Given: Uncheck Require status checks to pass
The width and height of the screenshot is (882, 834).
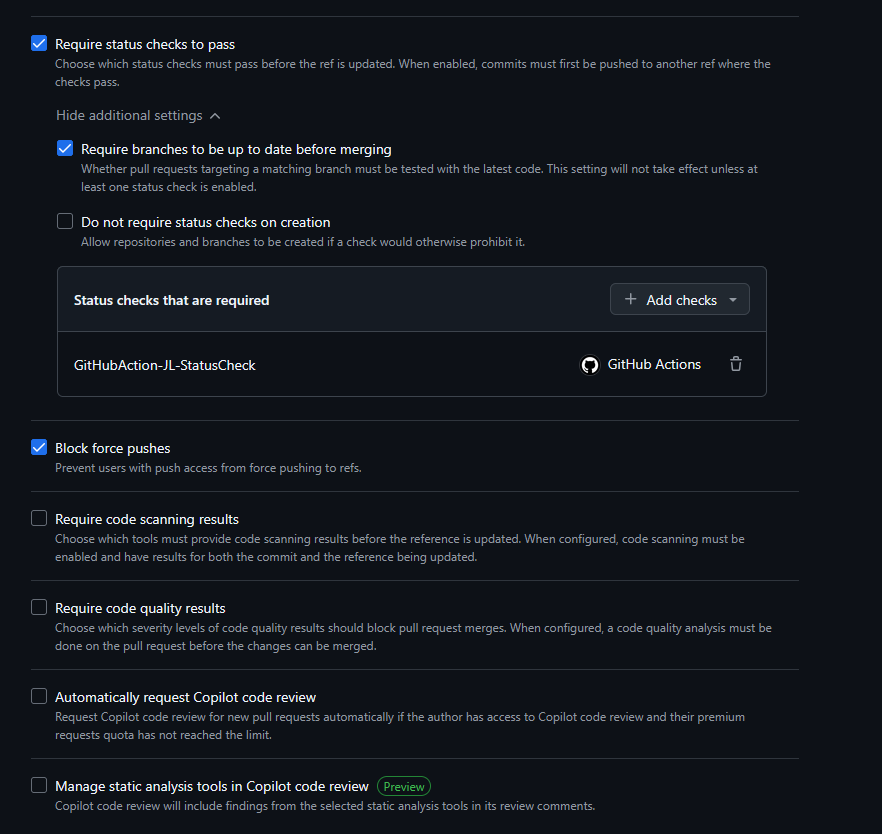Looking at the screenshot, I should [x=38, y=43].
